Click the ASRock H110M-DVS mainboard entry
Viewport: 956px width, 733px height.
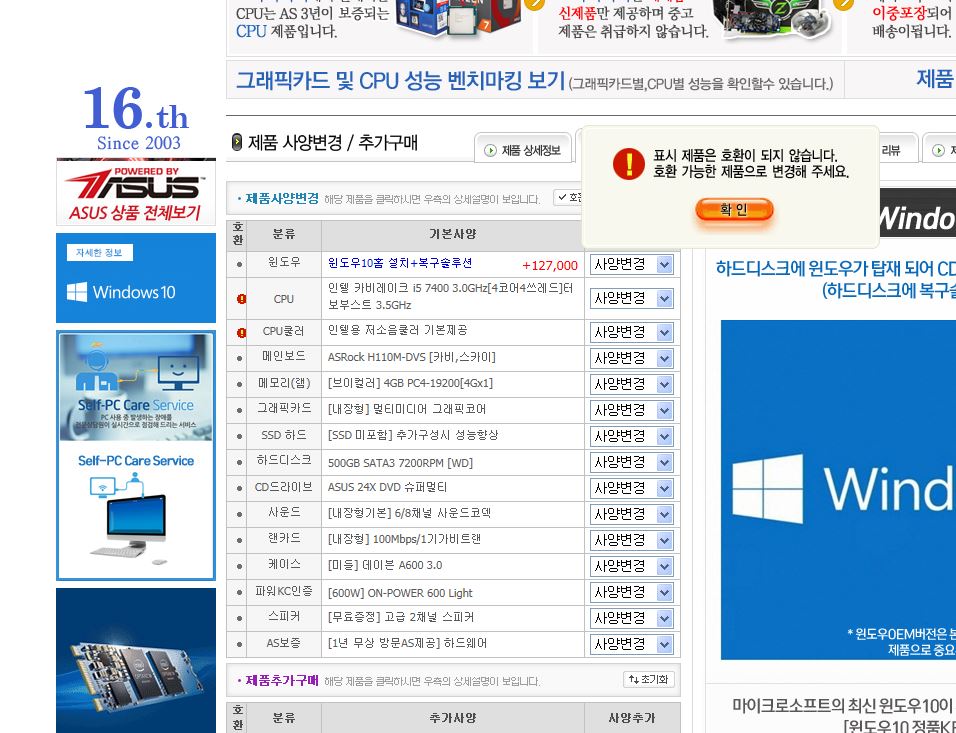(x=412, y=357)
